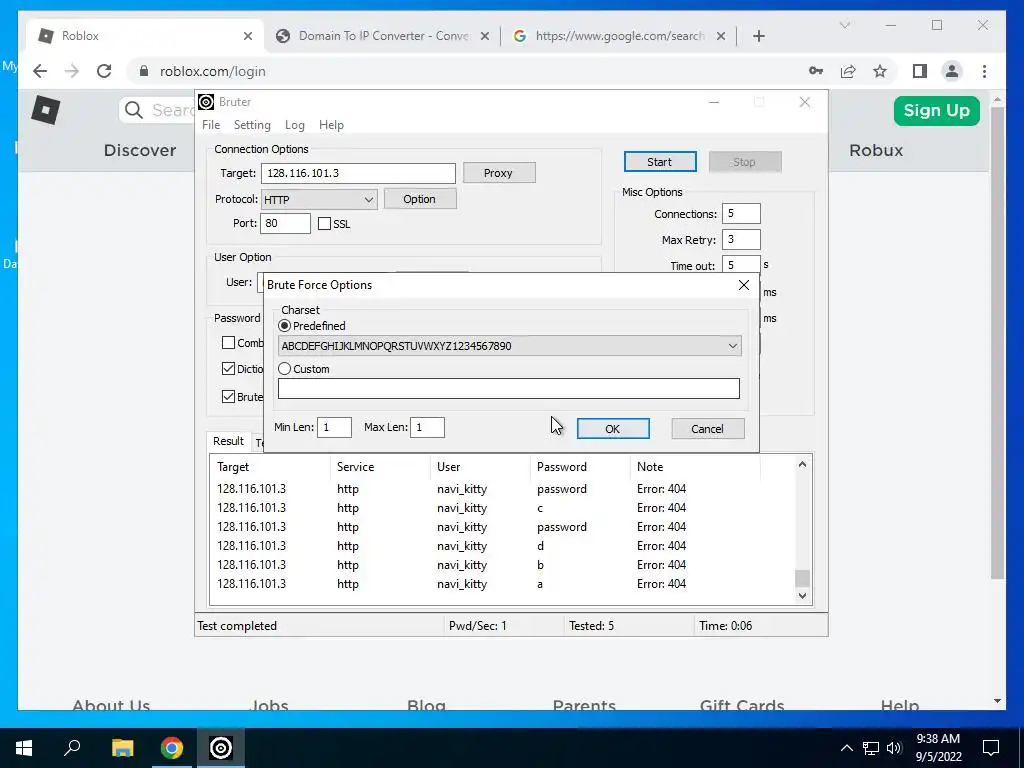Select the result row with password "d"
Image resolution: width=1024 pixels, height=768 pixels.
pyautogui.click(x=502, y=545)
